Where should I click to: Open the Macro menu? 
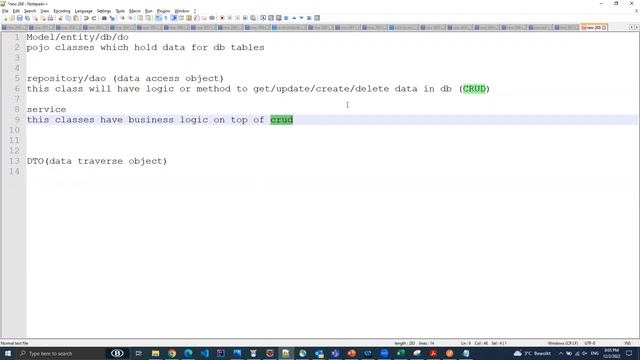(x=135, y=11)
